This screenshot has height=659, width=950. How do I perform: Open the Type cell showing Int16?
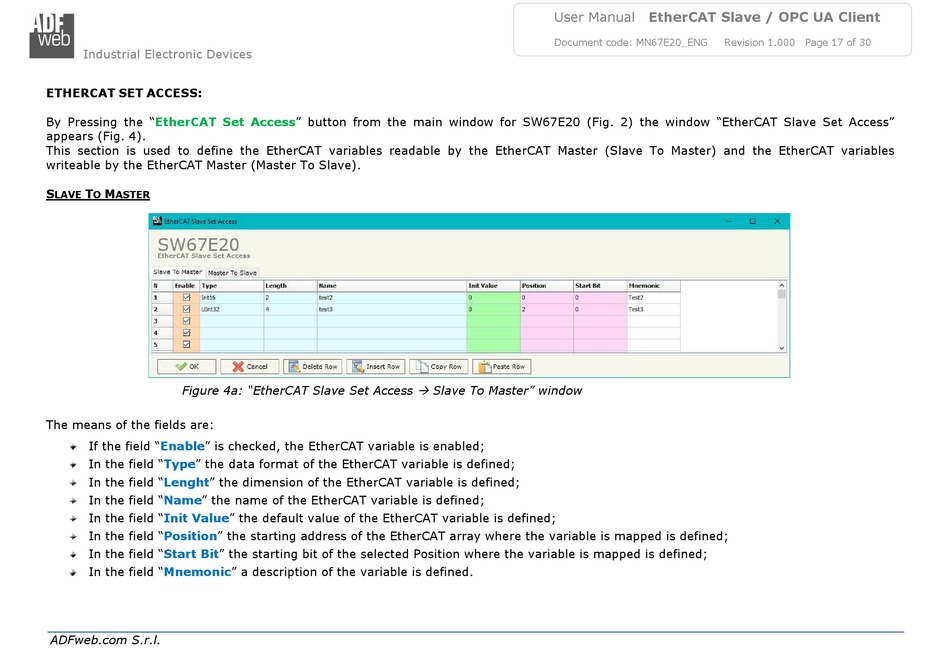tap(231, 298)
